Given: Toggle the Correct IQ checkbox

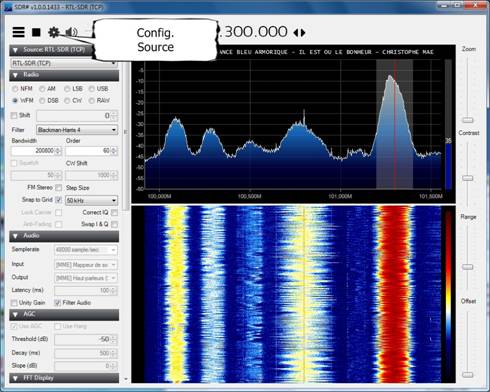Looking at the screenshot, I should coord(114,212).
